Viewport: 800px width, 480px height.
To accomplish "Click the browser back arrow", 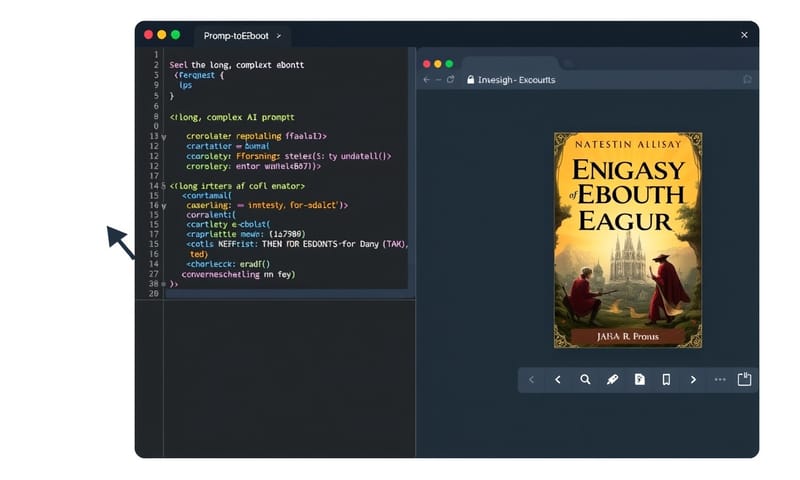I will pos(427,80).
